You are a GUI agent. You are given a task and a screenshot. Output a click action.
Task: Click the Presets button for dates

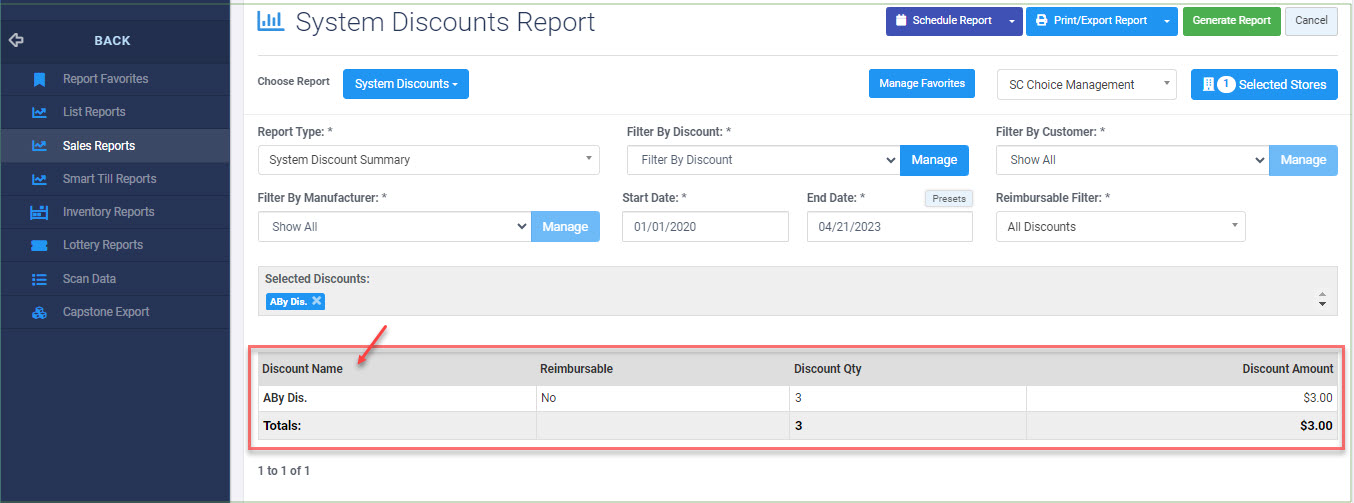point(948,199)
